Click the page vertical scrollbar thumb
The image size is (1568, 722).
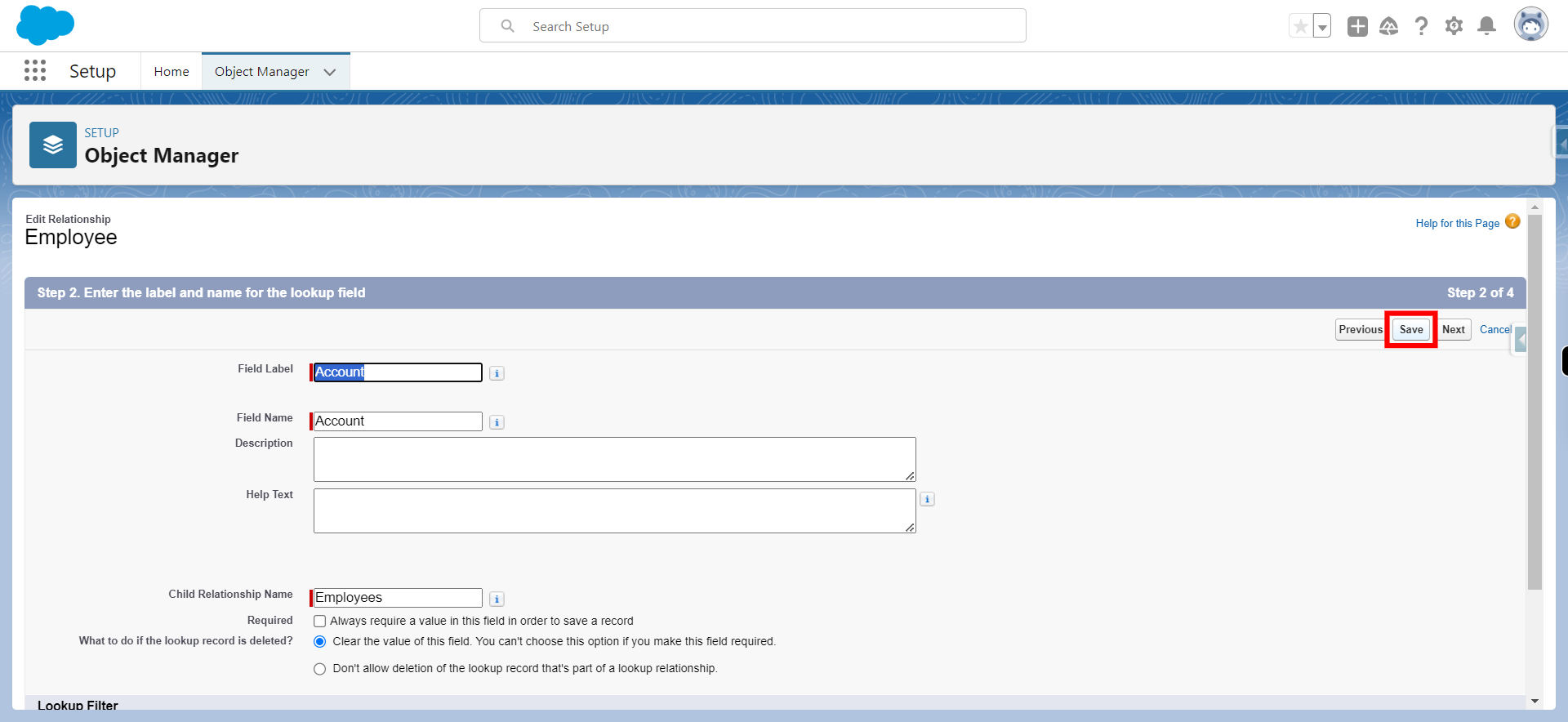click(x=1535, y=402)
